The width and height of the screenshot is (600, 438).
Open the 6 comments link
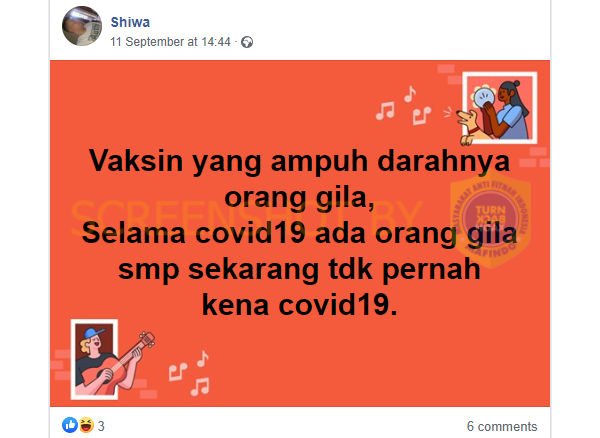pyautogui.click(x=502, y=426)
